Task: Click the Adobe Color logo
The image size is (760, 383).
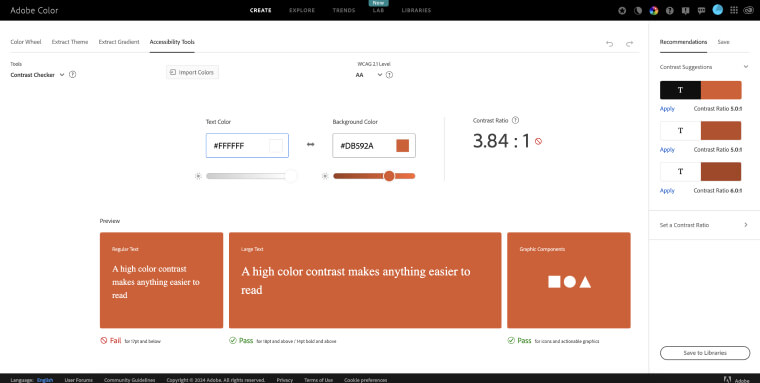Action: (34, 10)
